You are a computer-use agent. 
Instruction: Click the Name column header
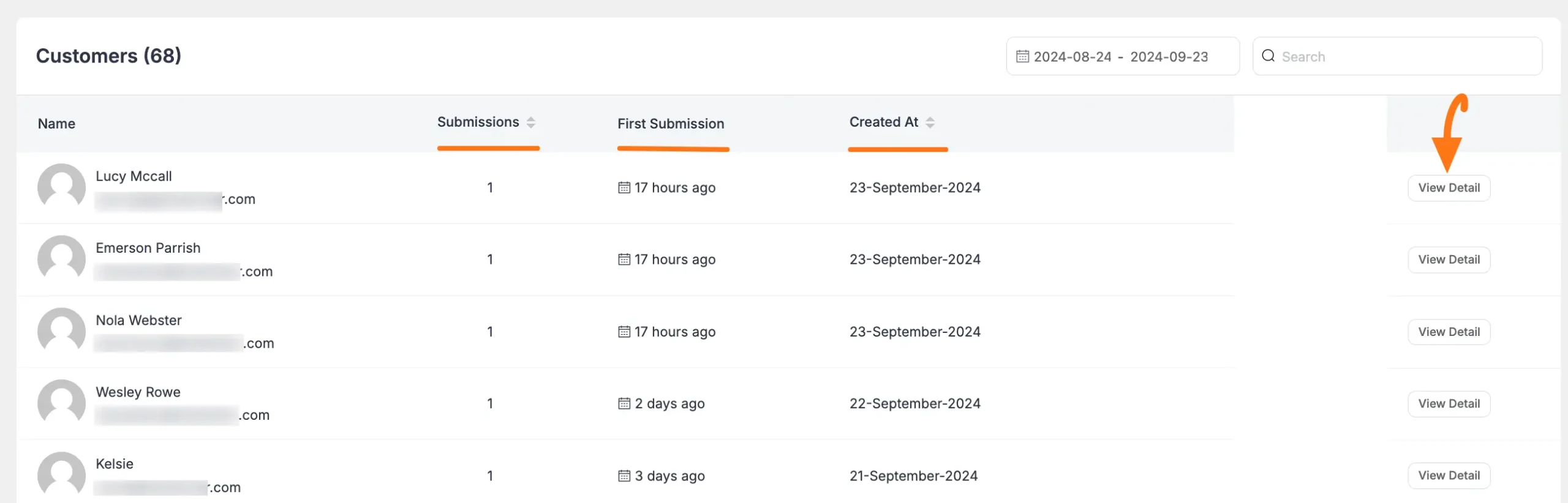pos(56,124)
